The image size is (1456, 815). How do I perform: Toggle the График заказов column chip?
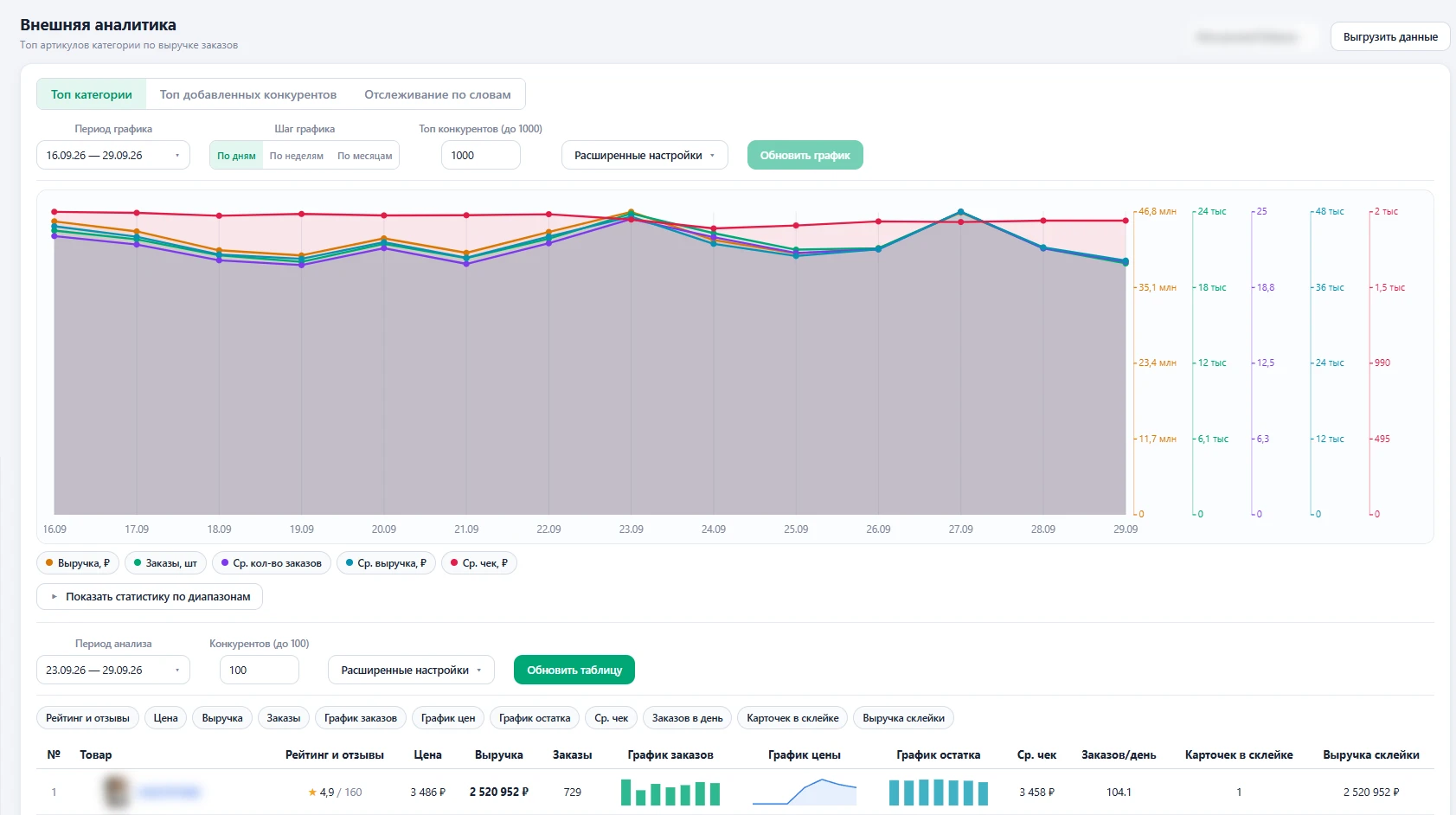tap(361, 718)
